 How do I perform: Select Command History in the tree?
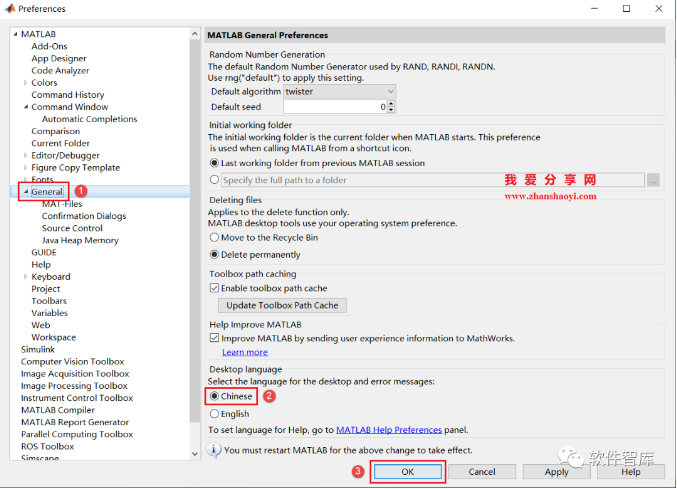(68, 95)
